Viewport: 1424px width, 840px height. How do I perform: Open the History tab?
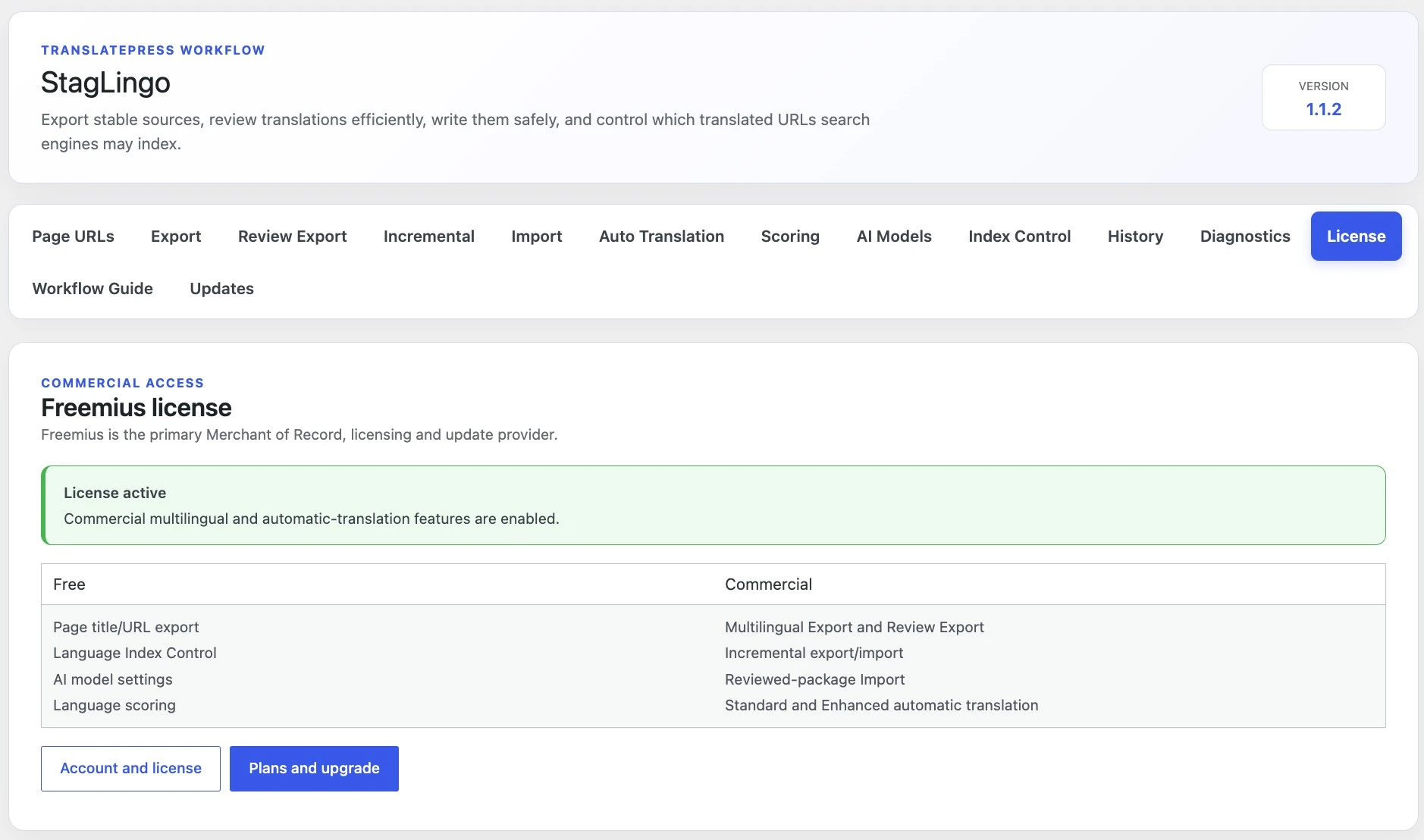(x=1135, y=237)
